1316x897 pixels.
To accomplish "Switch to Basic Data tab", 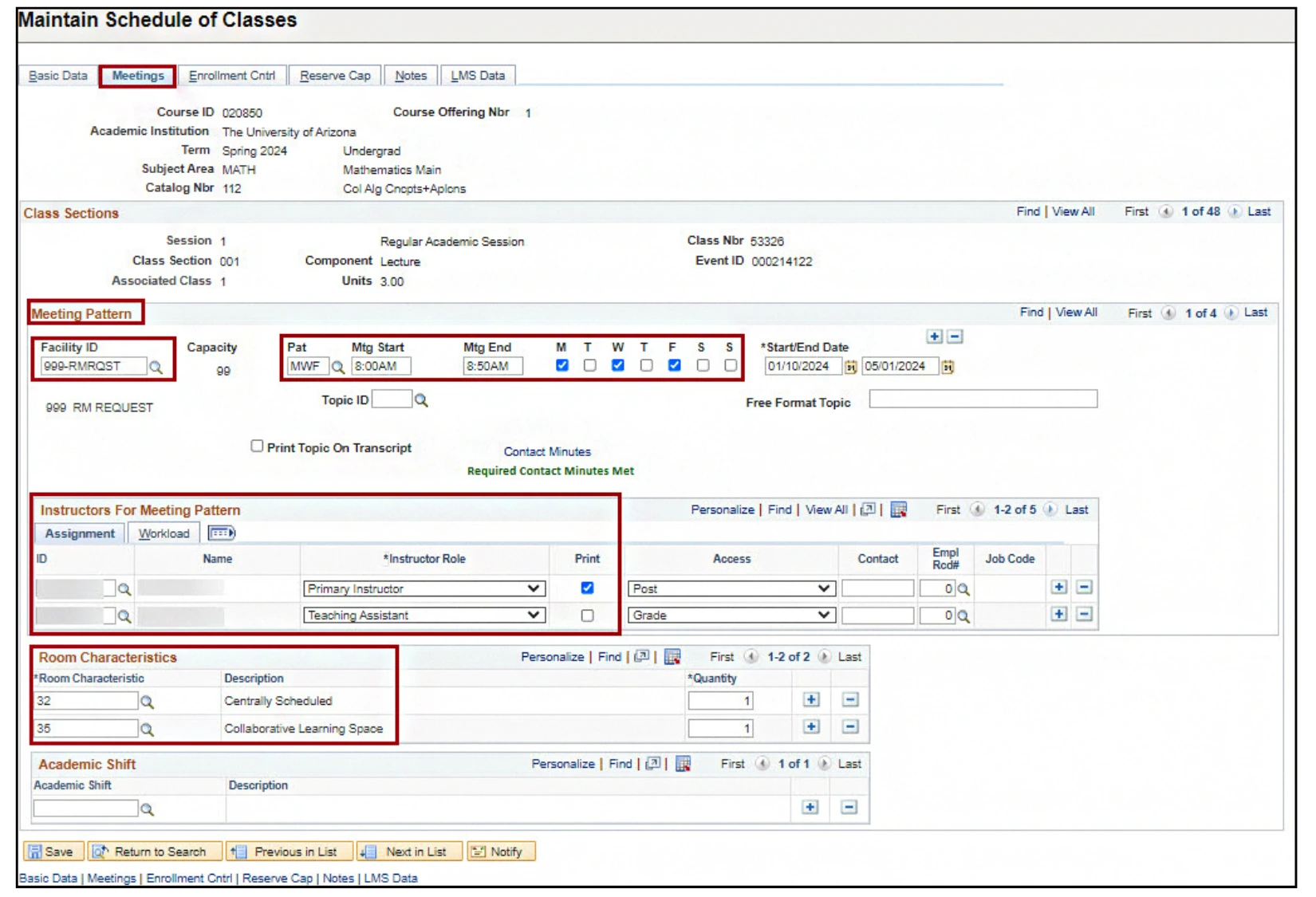I will point(58,76).
